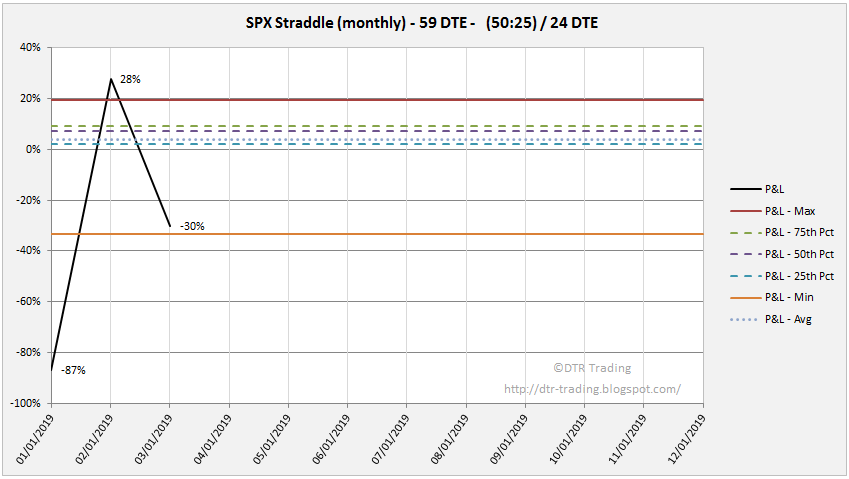
Task: Click the 06/01/2019 x-axis date label
Action: pos(331,439)
